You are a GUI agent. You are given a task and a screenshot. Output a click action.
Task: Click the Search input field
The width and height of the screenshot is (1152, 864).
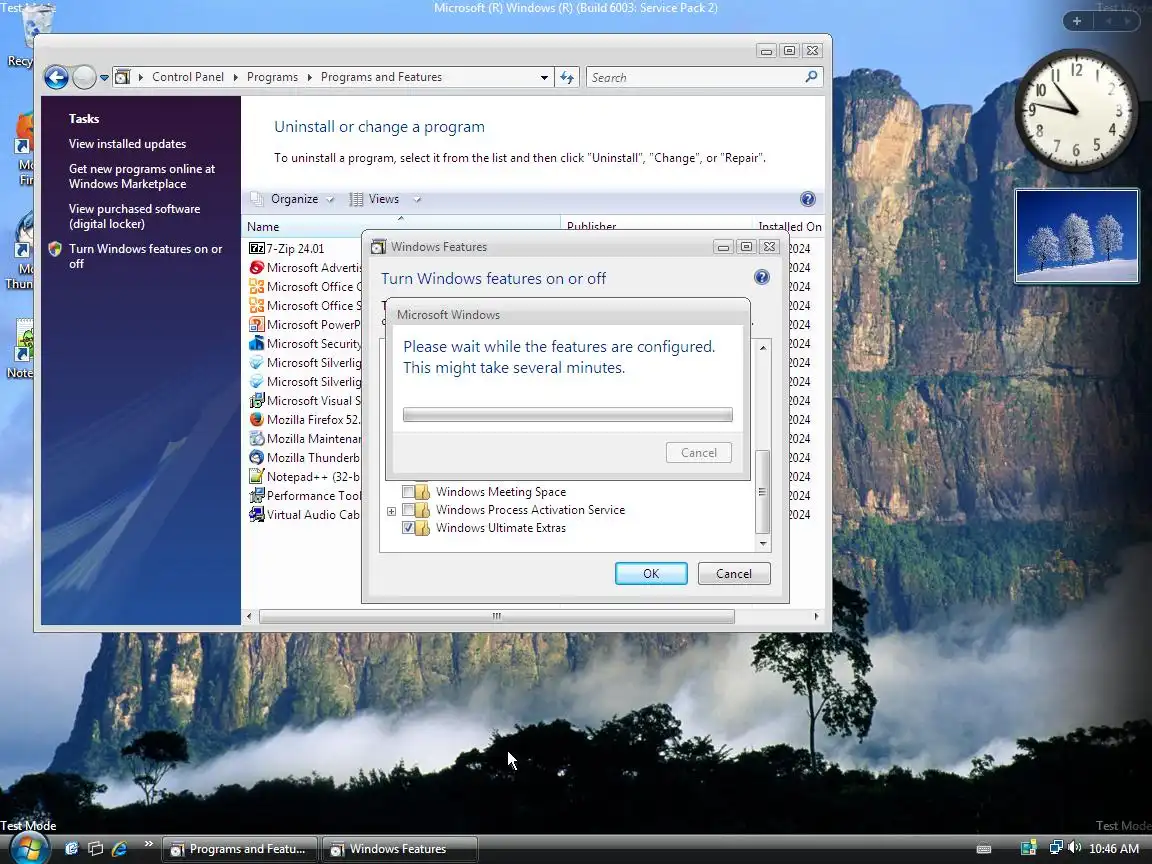tap(694, 77)
